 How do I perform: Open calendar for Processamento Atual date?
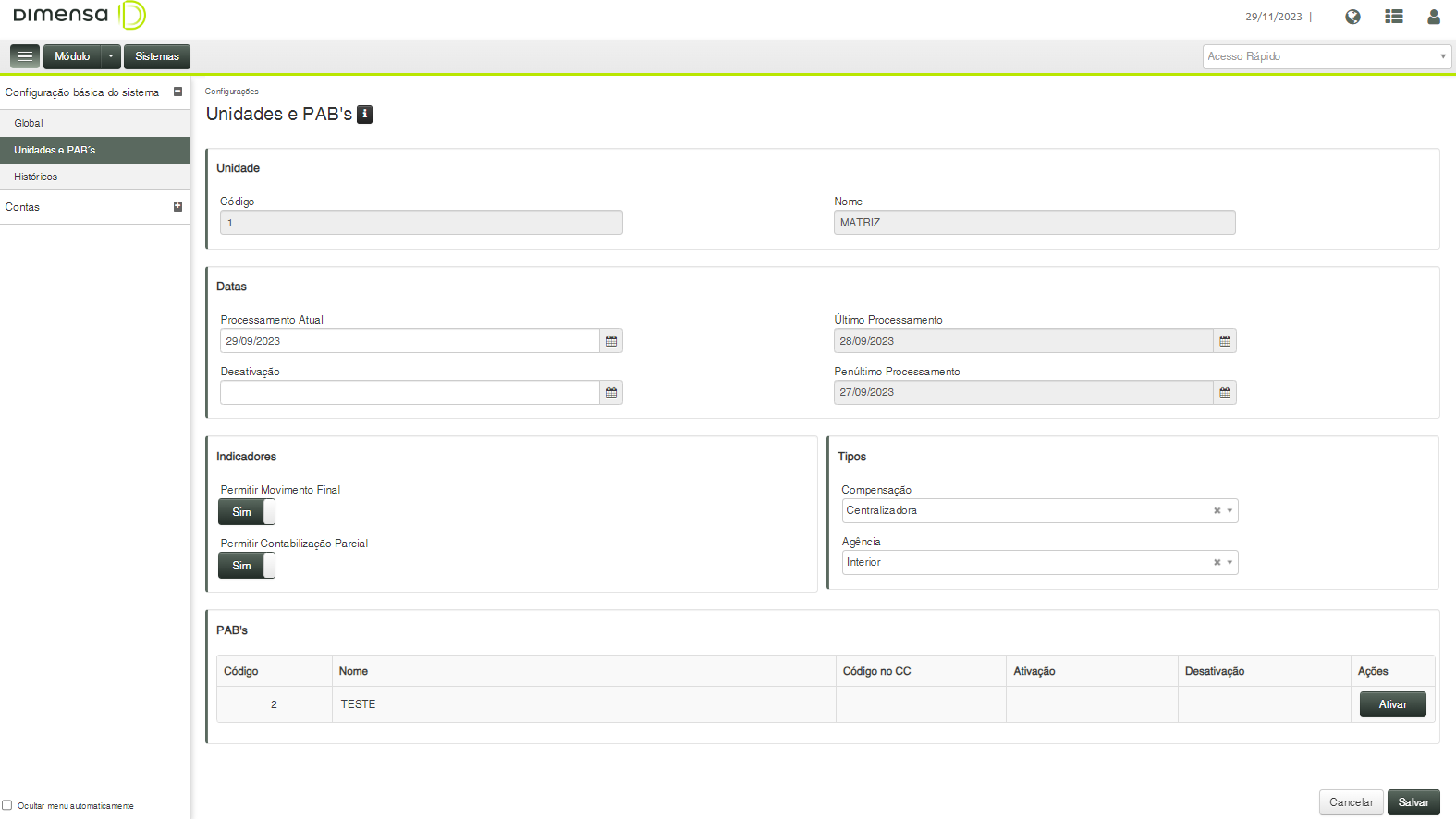[611, 341]
